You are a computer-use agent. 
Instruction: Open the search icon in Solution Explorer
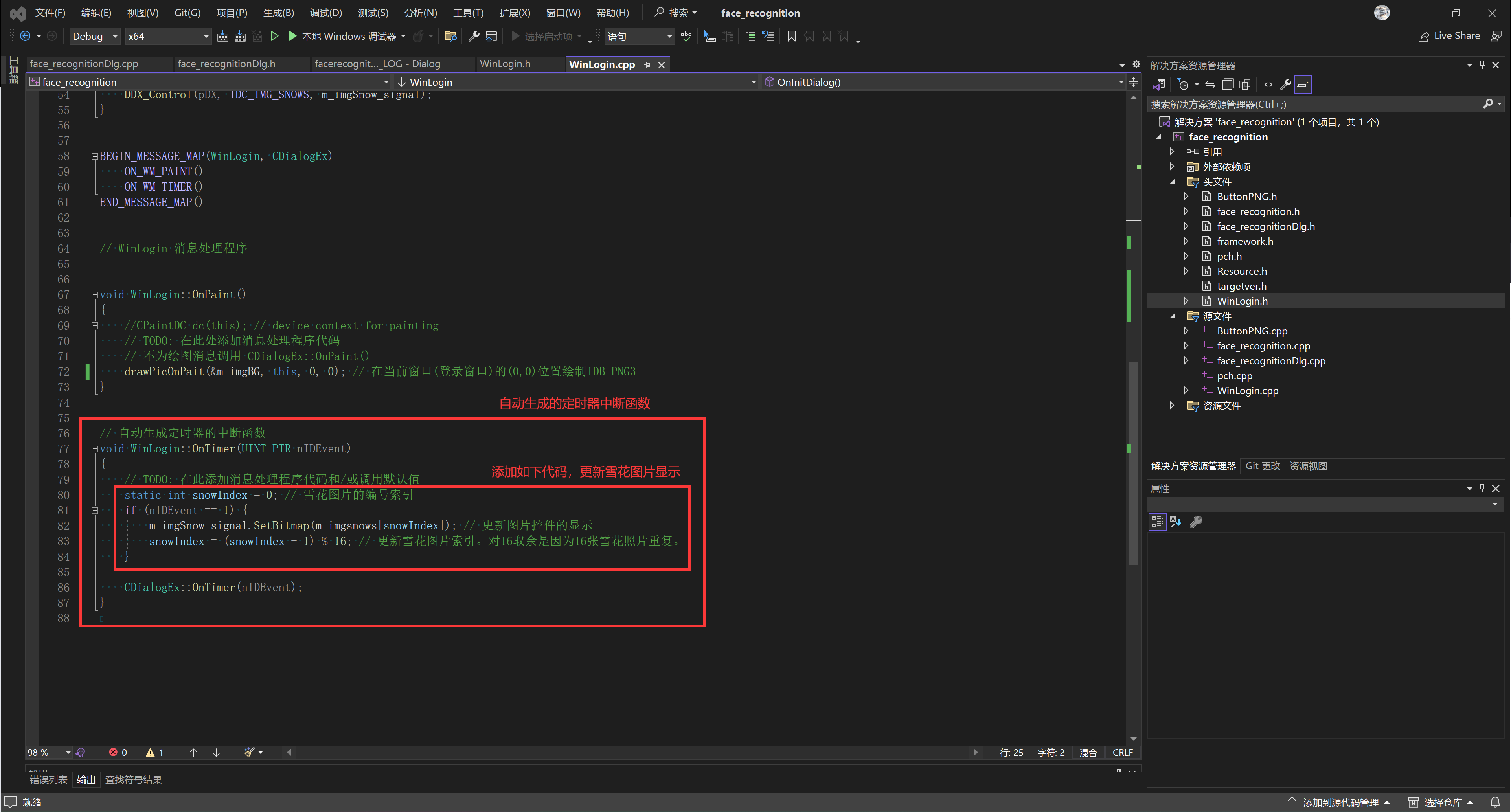click(x=1489, y=104)
